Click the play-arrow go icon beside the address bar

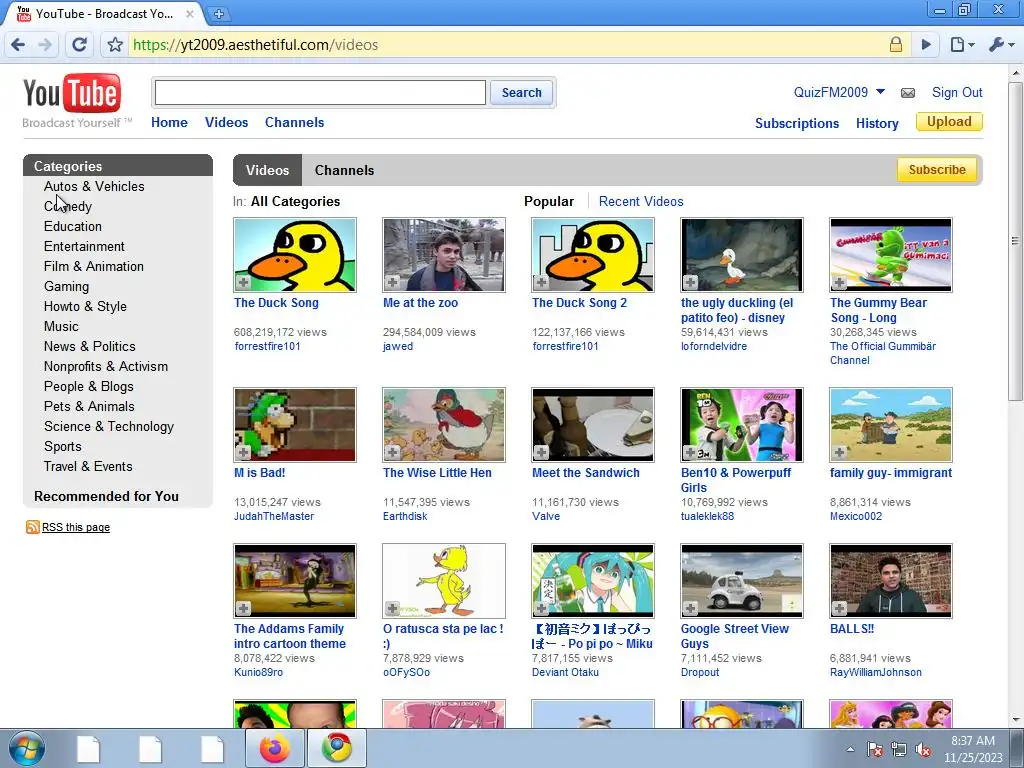tap(926, 44)
